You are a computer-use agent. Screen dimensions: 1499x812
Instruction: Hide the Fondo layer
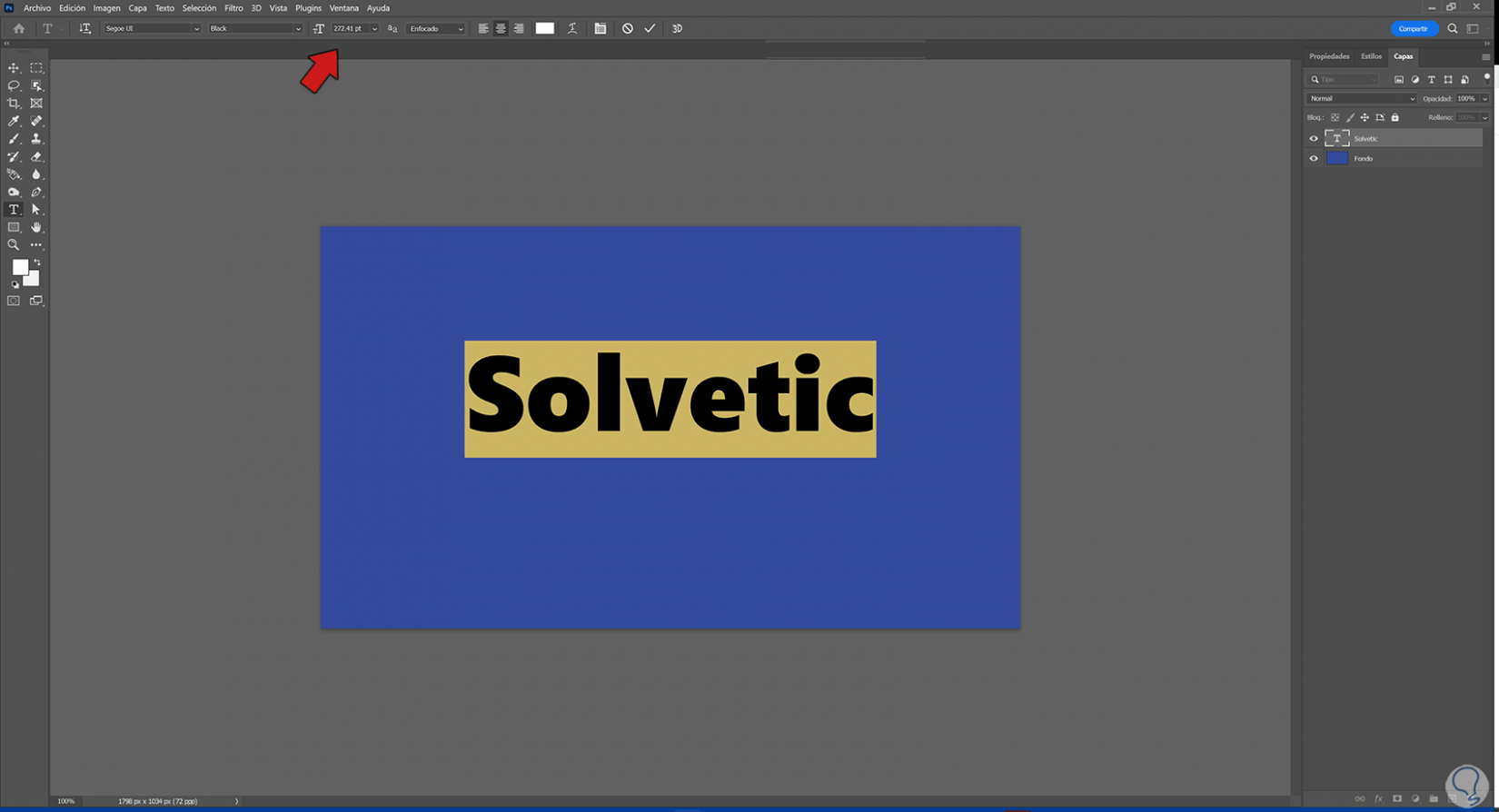(1314, 159)
